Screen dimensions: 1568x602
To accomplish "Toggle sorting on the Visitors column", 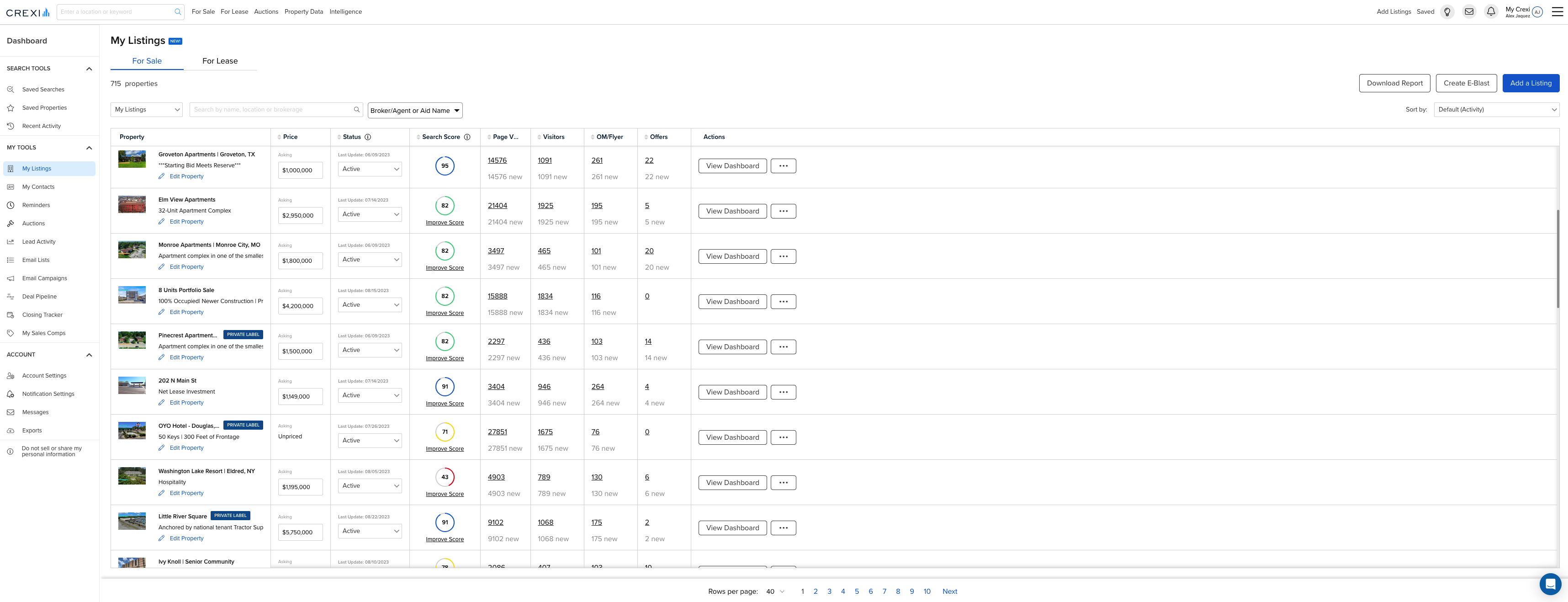I will click(x=539, y=137).
